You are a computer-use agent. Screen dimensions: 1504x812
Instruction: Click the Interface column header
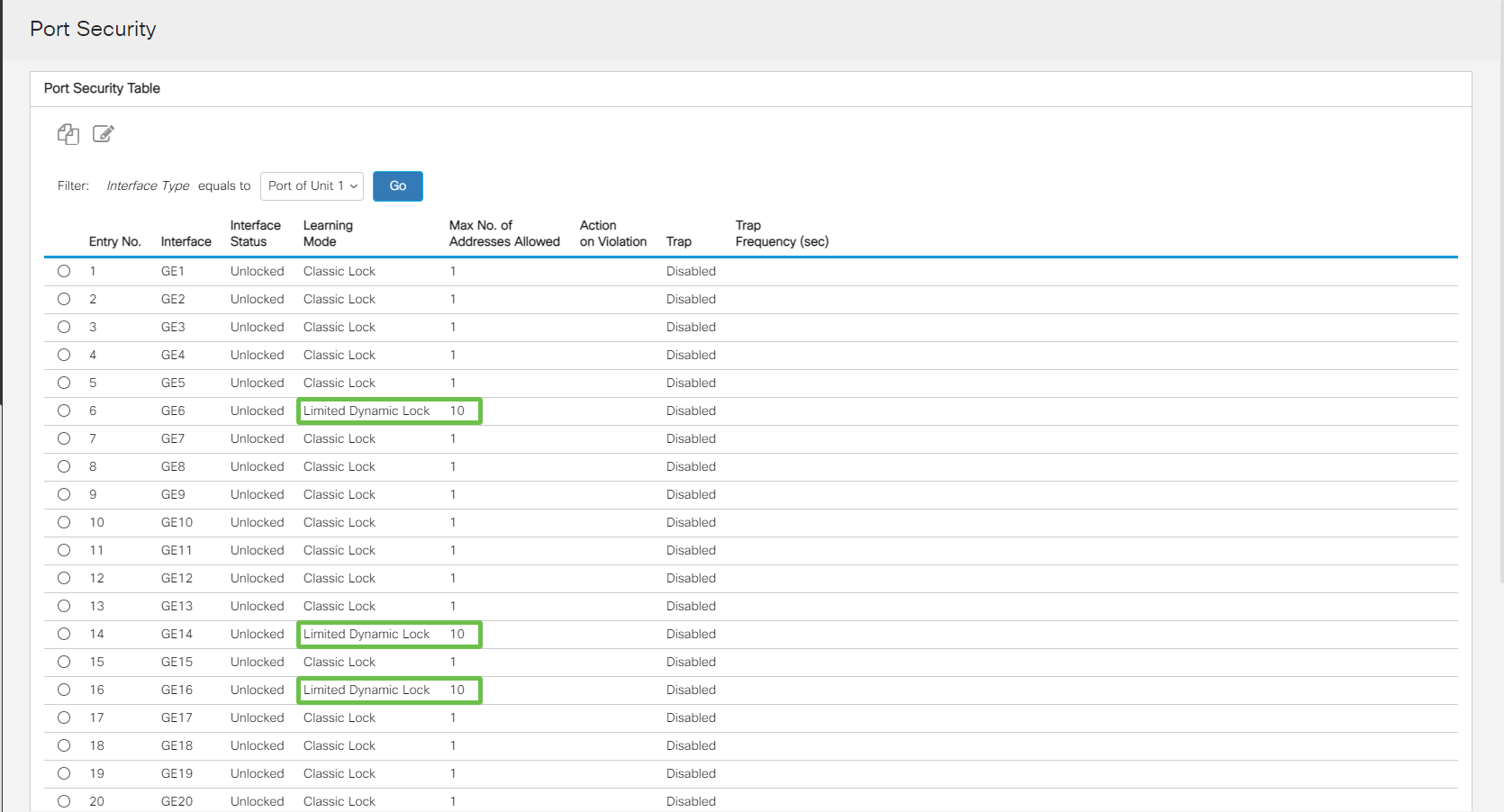[x=186, y=241]
